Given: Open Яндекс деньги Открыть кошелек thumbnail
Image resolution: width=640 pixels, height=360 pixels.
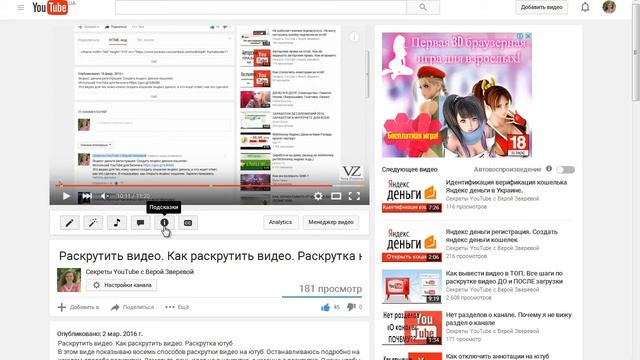Looking at the screenshot, I should [x=411, y=245].
